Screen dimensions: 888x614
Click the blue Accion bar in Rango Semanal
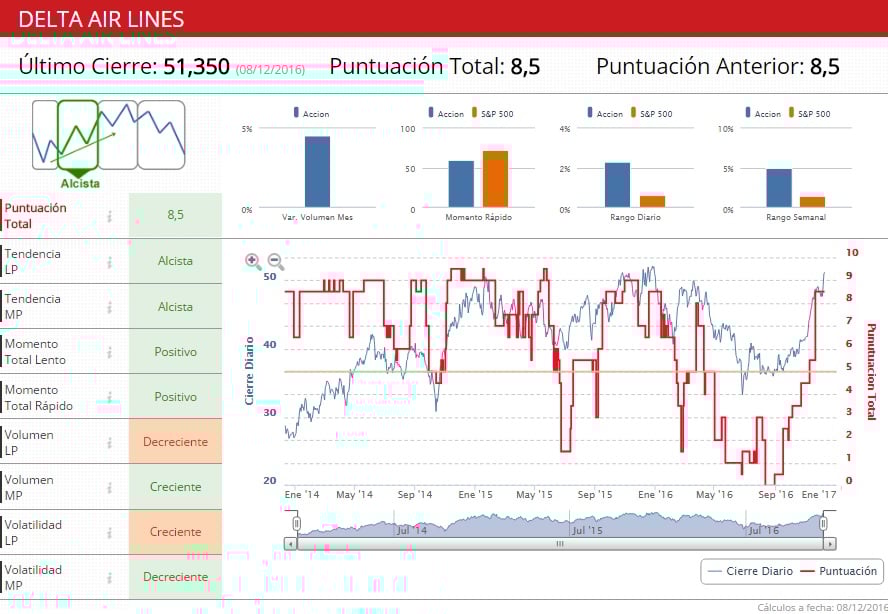tap(779, 188)
